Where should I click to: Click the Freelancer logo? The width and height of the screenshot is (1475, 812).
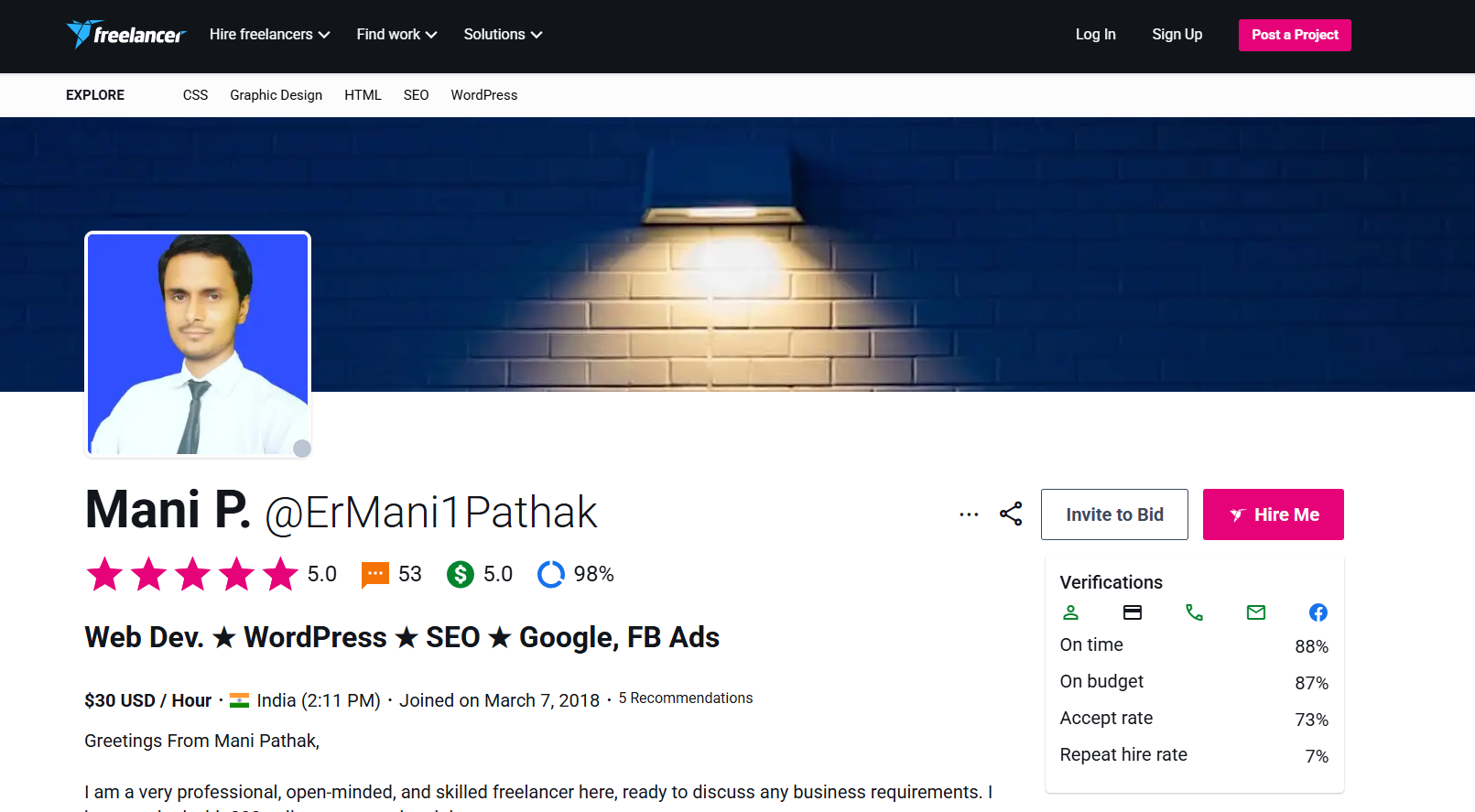click(x=126, y=34)
